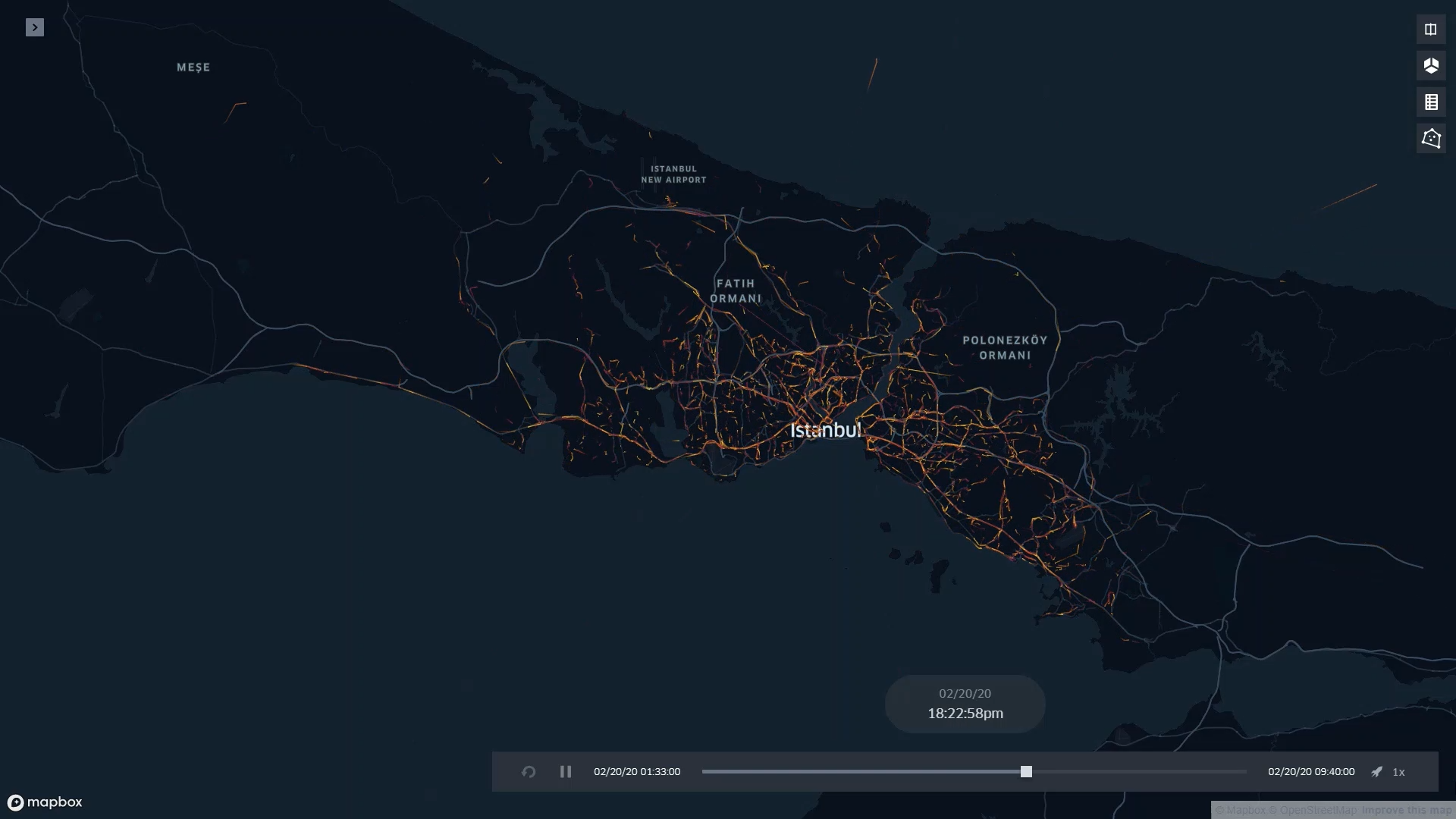Image resolution: width=1456 pixels, height=819 pixels.
Task: Expand the collapsed side panel arrow
Action: [x=34, y=28]
